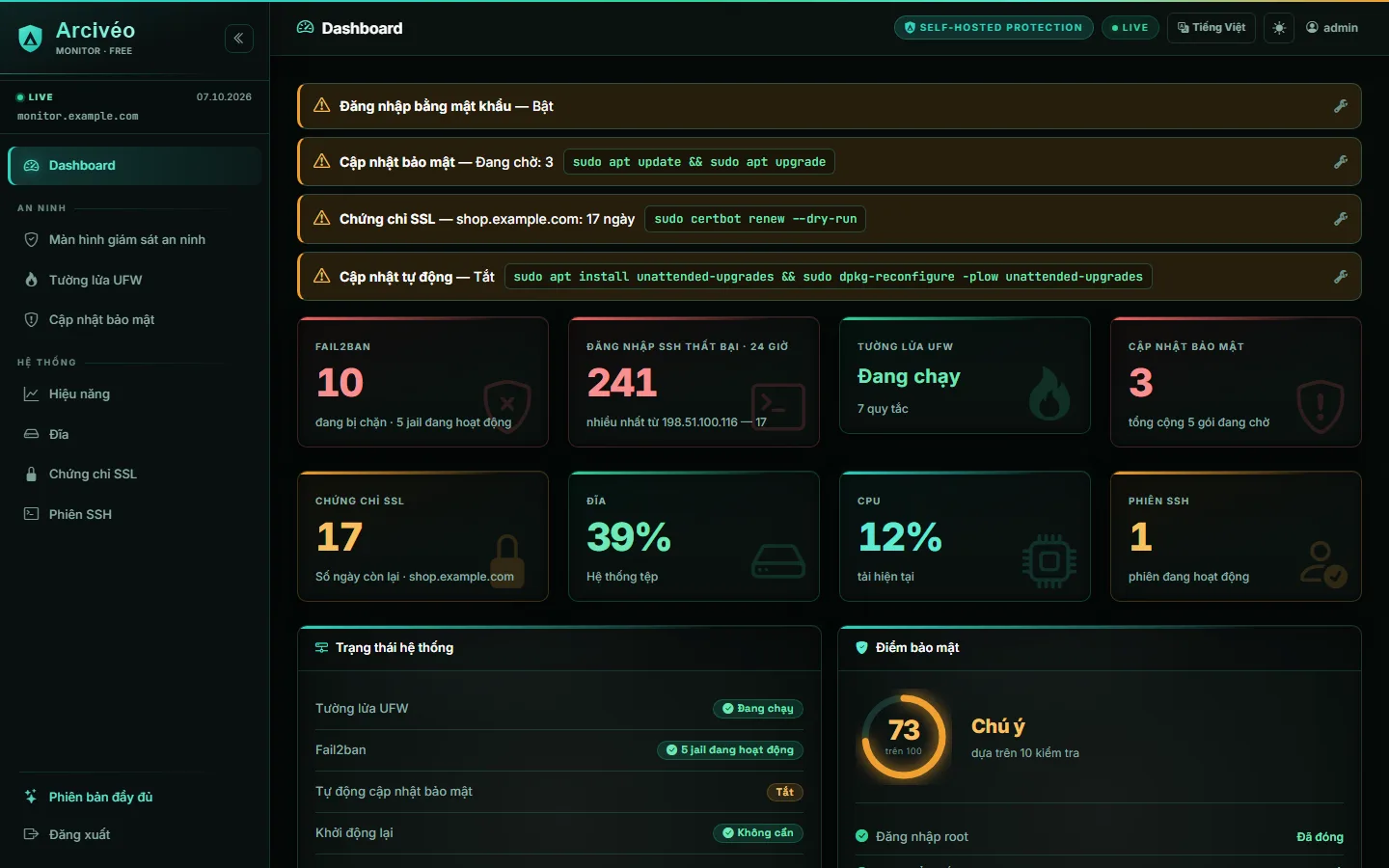Click warning icon on Đăng nhập bằng mật khẩu alert
This screenshot has height=868, width=1389.
(x=322, y=105)
